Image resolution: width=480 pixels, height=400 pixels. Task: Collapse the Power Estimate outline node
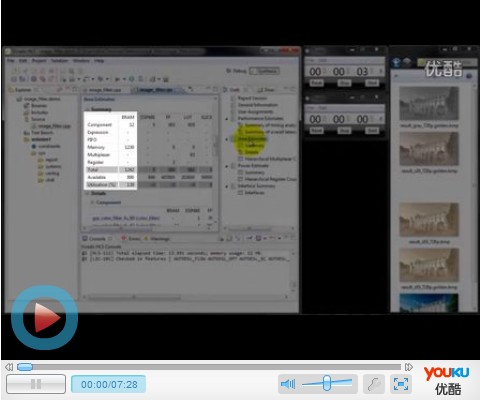[x=227, y=166]
